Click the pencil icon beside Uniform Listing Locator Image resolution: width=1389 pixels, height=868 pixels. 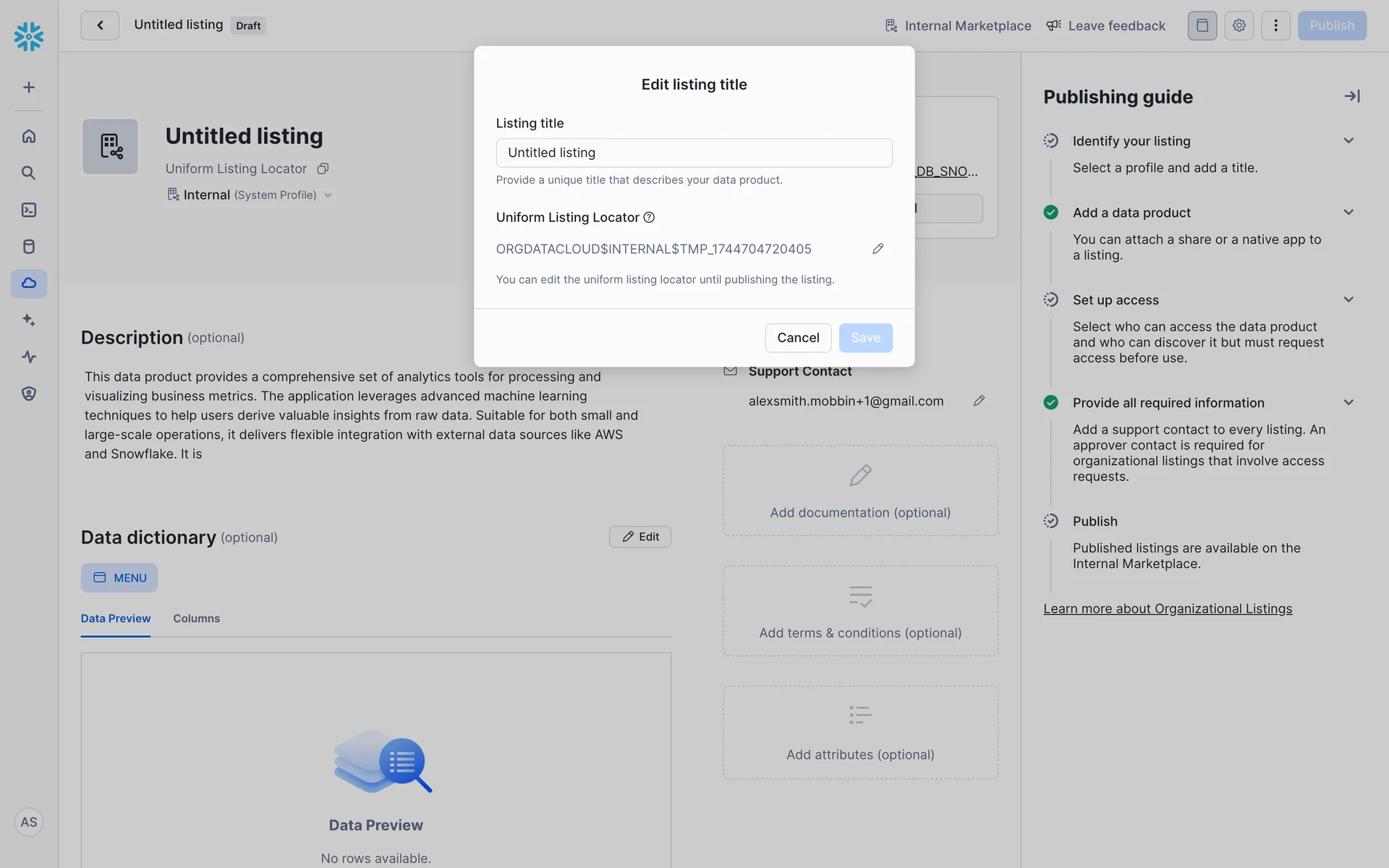click(x=878, y=249)
